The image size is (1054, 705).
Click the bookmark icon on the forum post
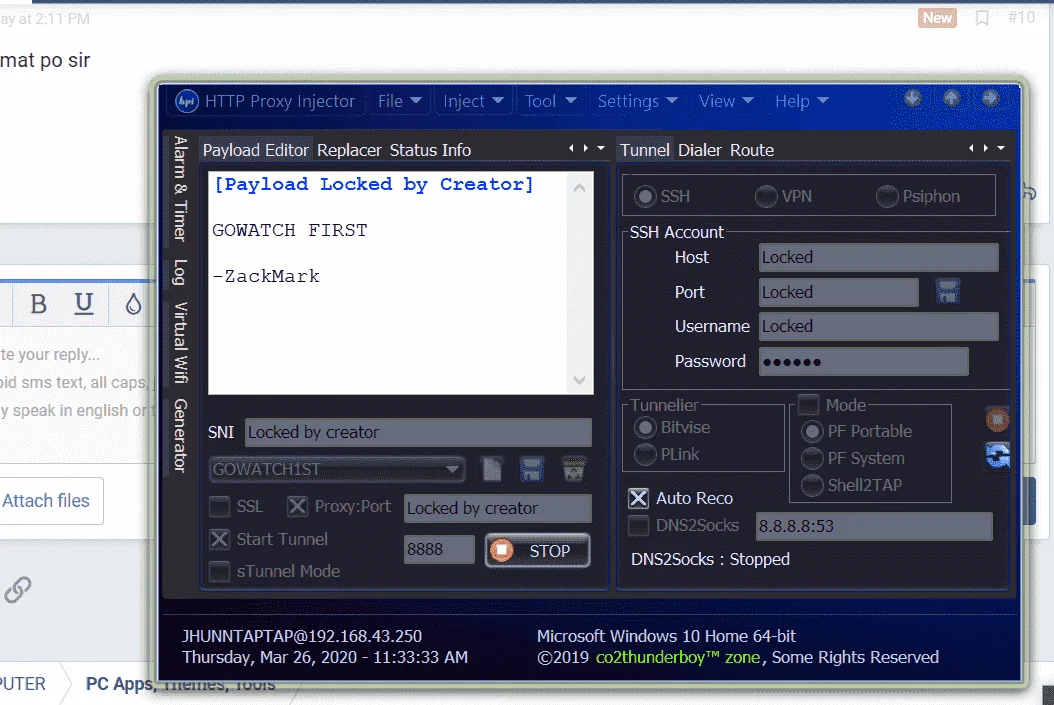pos(982,18)
